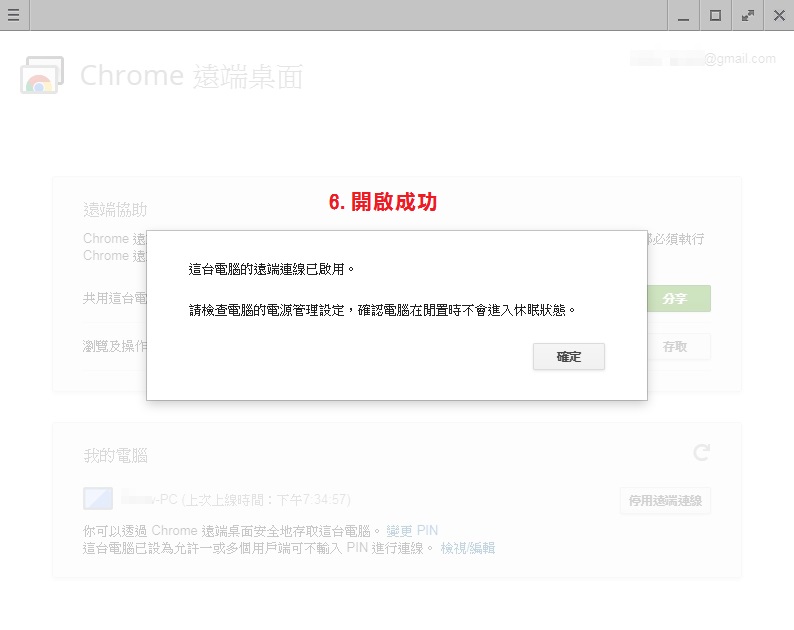The height and width of the screenshot is (630, 794).
Task: Minimize the Chrome Remote Desktop window
Action: click(683, 15)
